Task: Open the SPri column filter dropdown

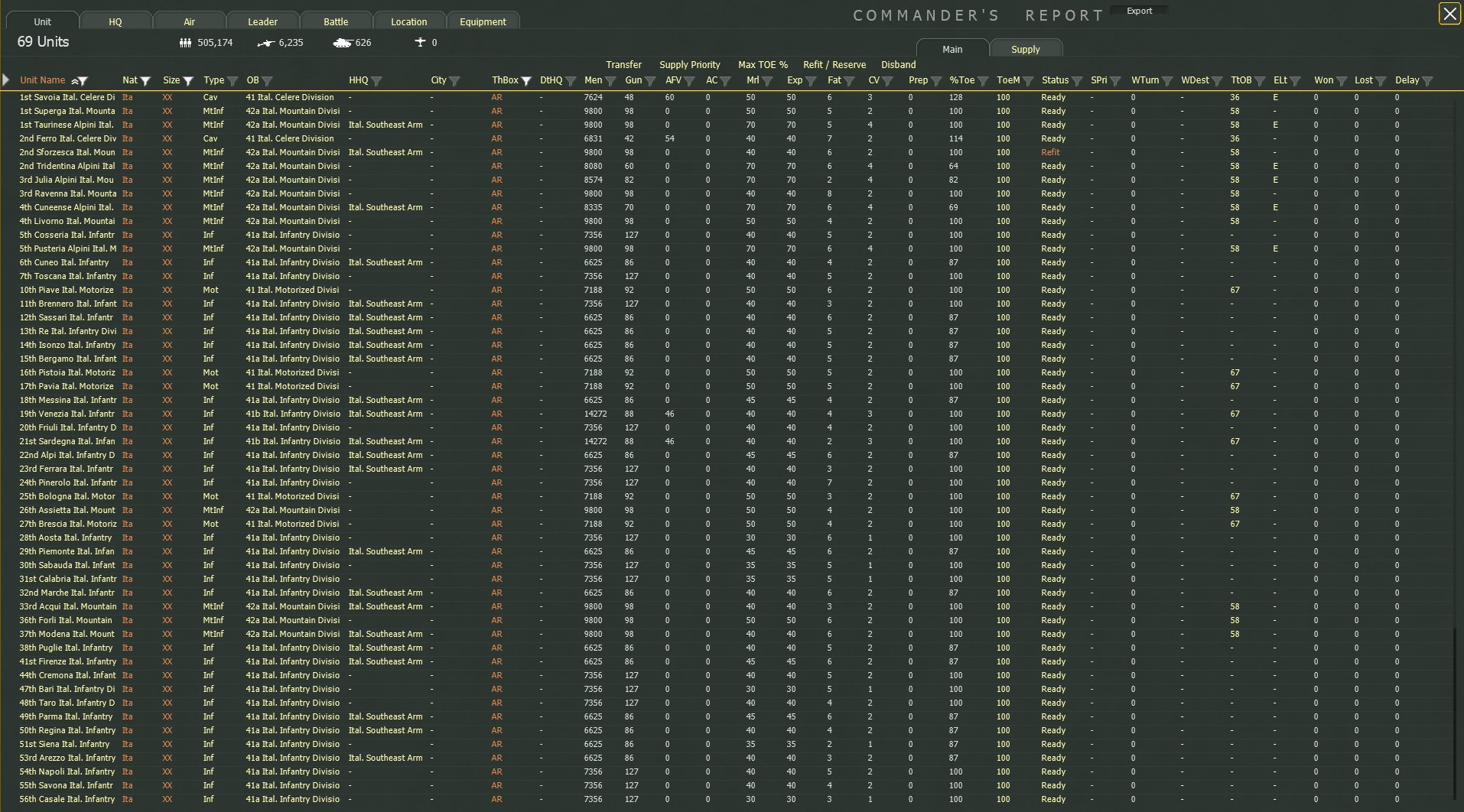Action: point(1115,81)
